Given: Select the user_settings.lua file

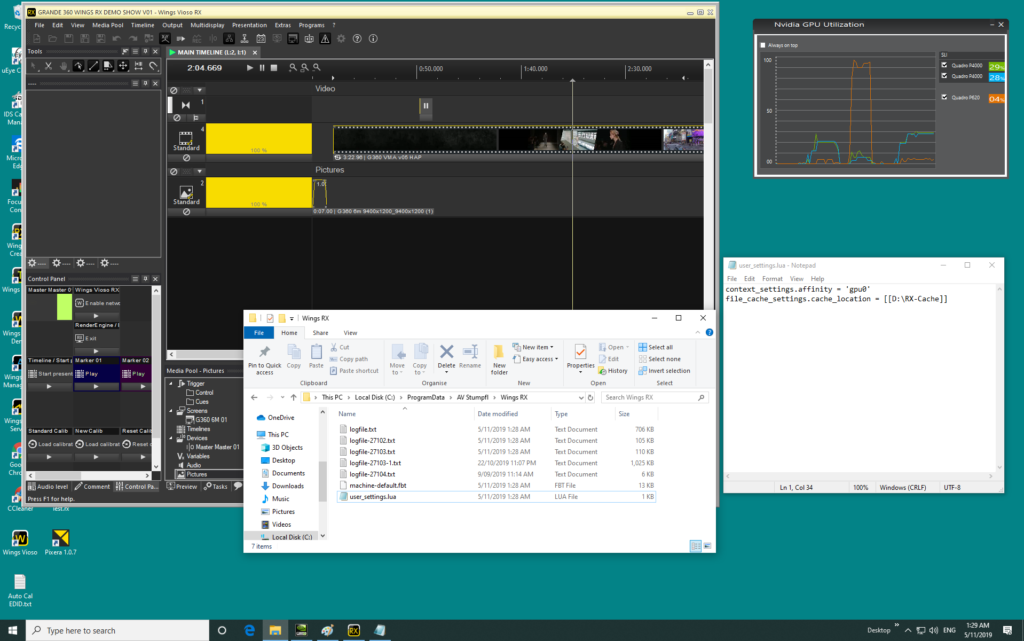Looking at the screenshot, I should tap(372, 496).
